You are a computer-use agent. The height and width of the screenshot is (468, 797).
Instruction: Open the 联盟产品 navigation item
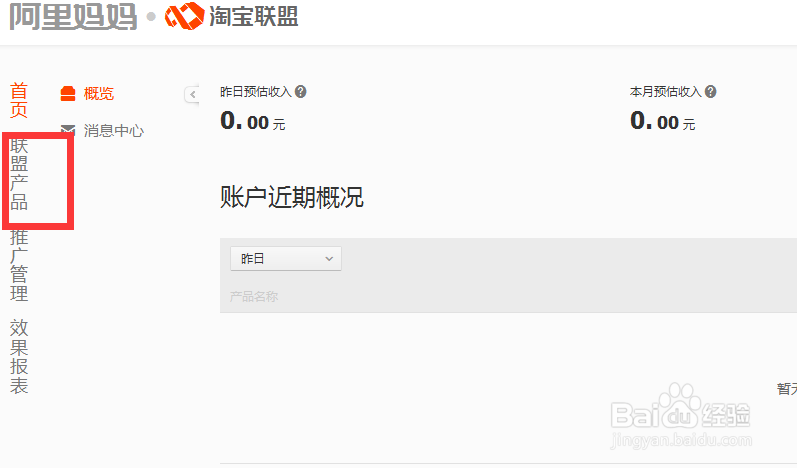point(19,174)
